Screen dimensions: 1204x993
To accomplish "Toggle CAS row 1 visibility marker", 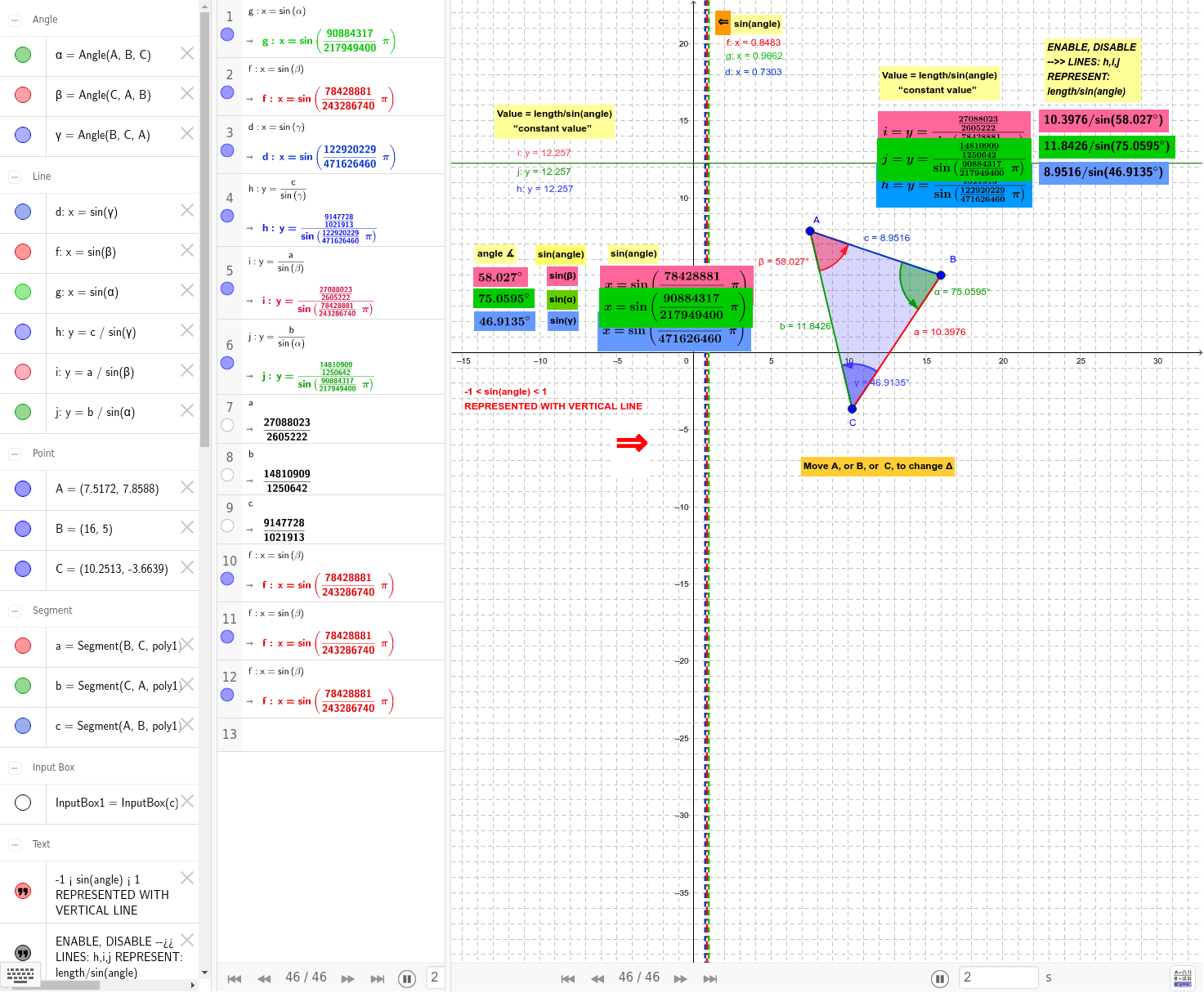I will click(x=227, y=34).
